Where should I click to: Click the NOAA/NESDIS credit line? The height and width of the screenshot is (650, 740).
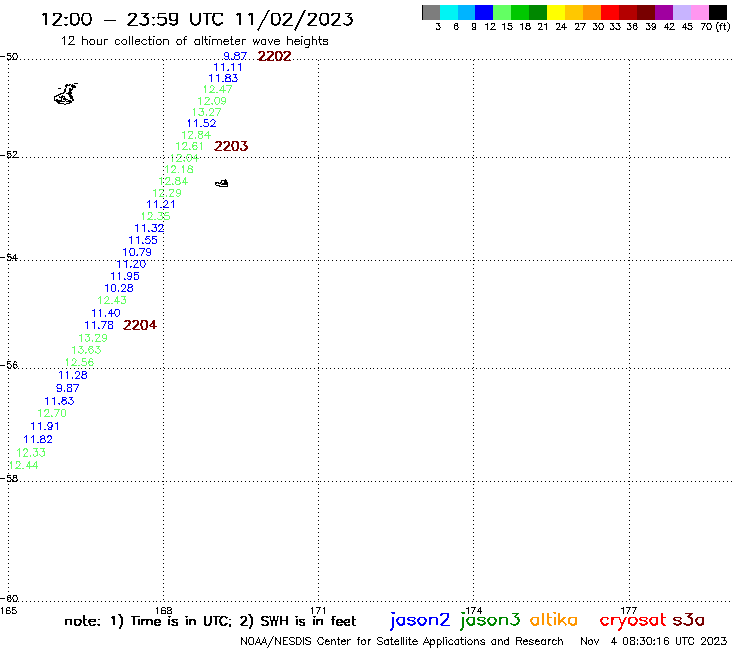tap(402, 641)
